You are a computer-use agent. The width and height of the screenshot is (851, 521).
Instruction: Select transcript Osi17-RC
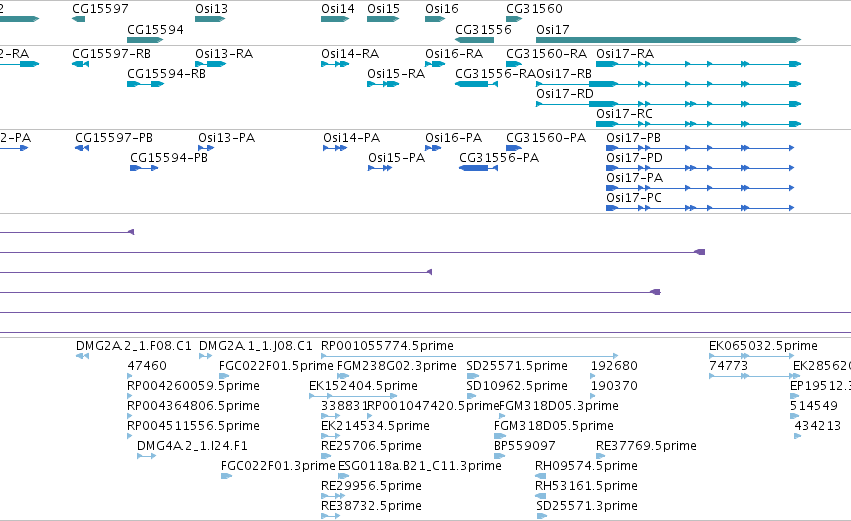click(624, 113)
